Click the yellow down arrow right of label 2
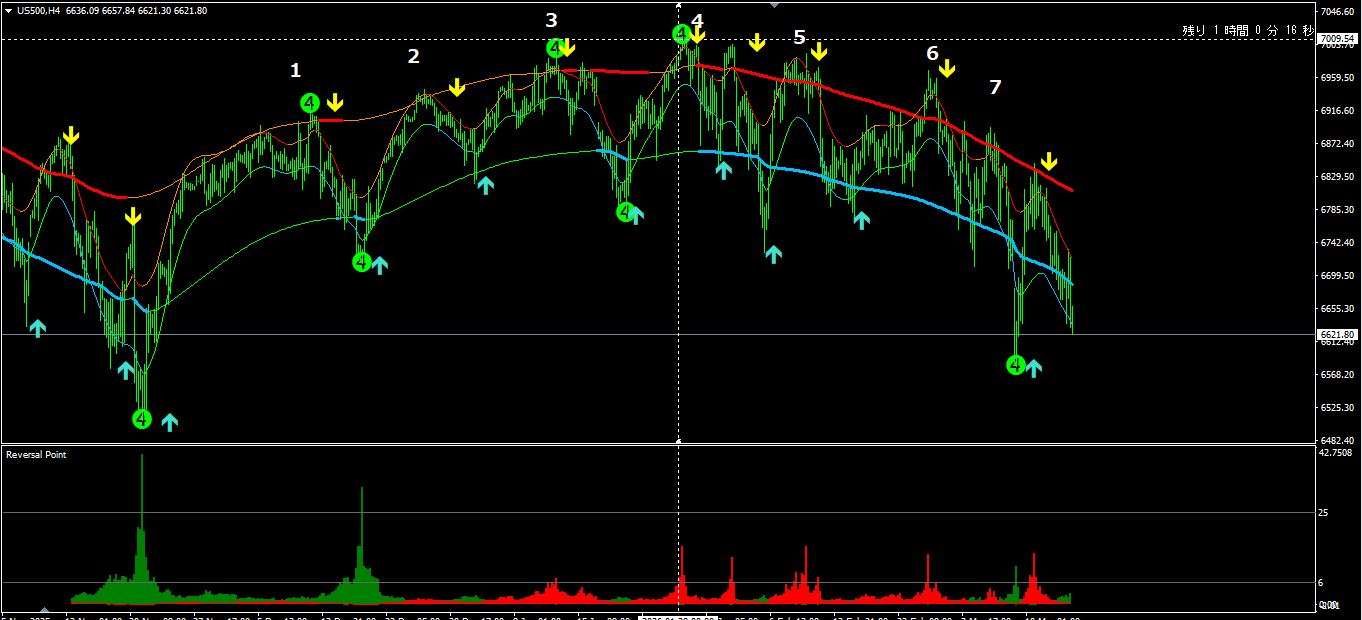 [x=457, y=88]
